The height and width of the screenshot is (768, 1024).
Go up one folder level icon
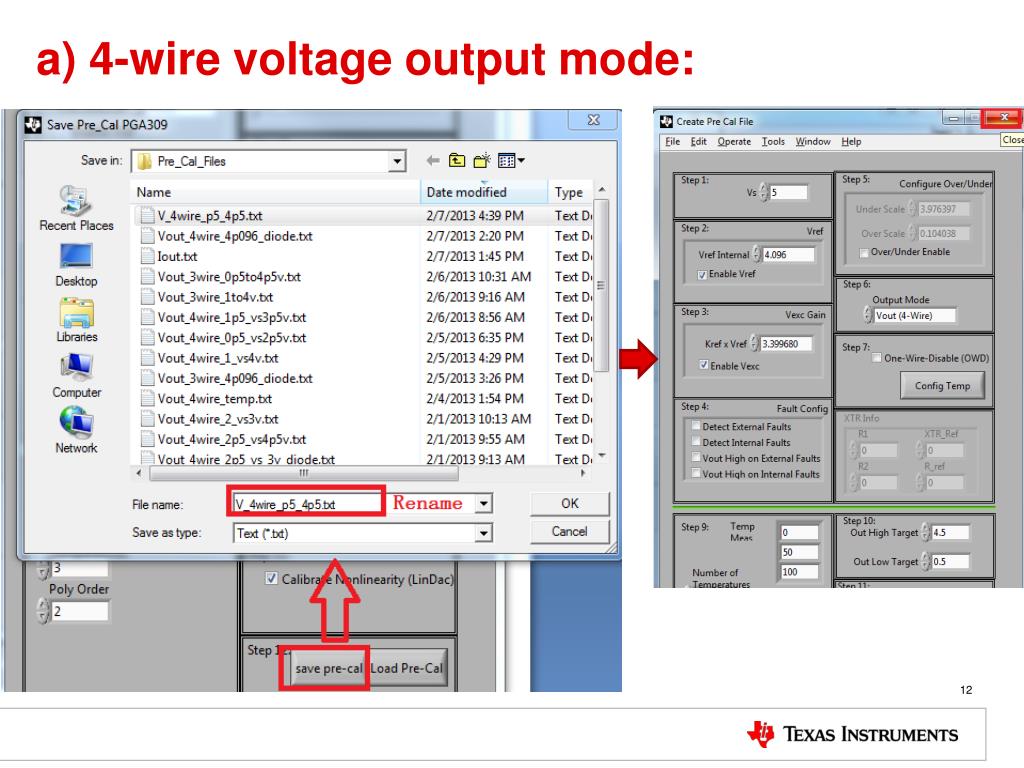pos(457,161)
